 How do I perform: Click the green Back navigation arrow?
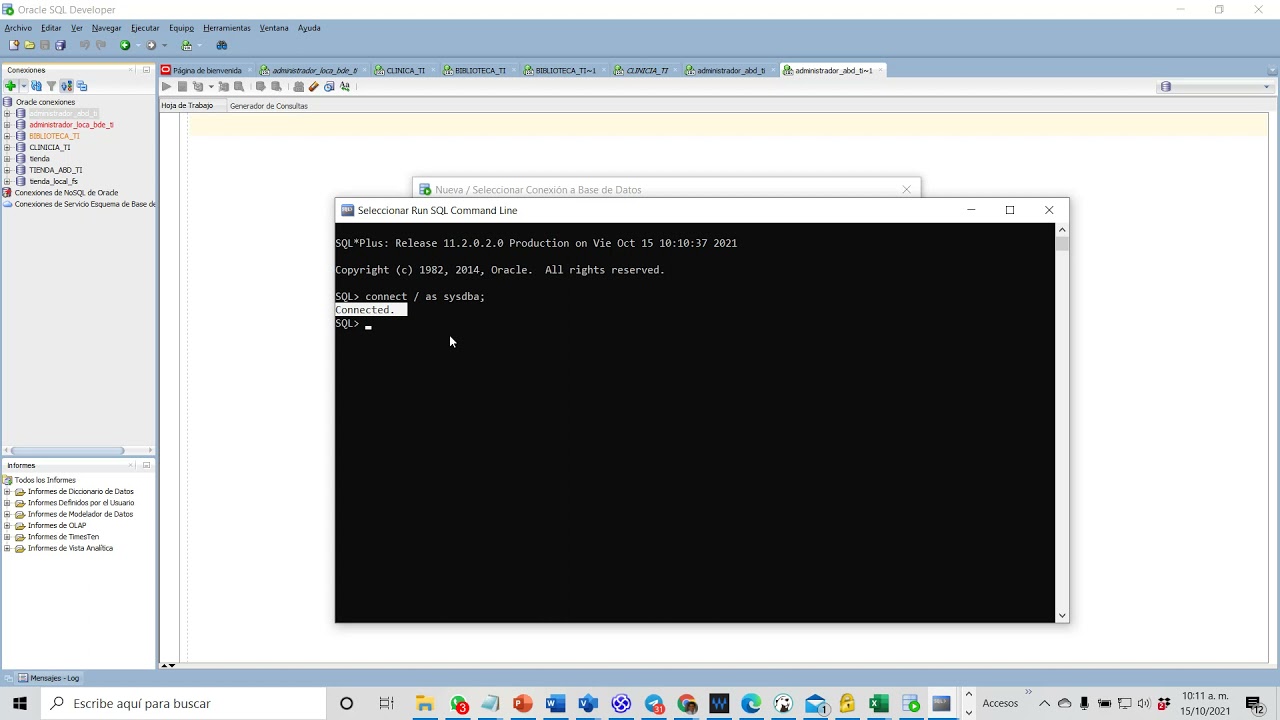(x=125, y=45)
